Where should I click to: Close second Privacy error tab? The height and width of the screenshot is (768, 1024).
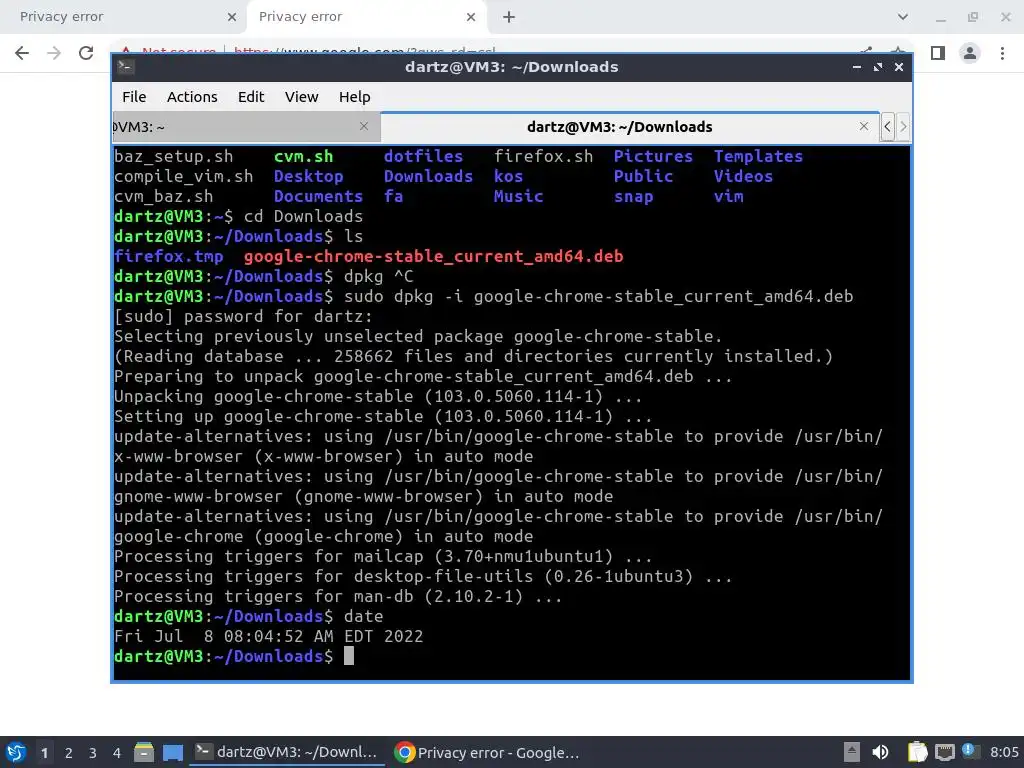pyautogui.click(x=471, y=17)
